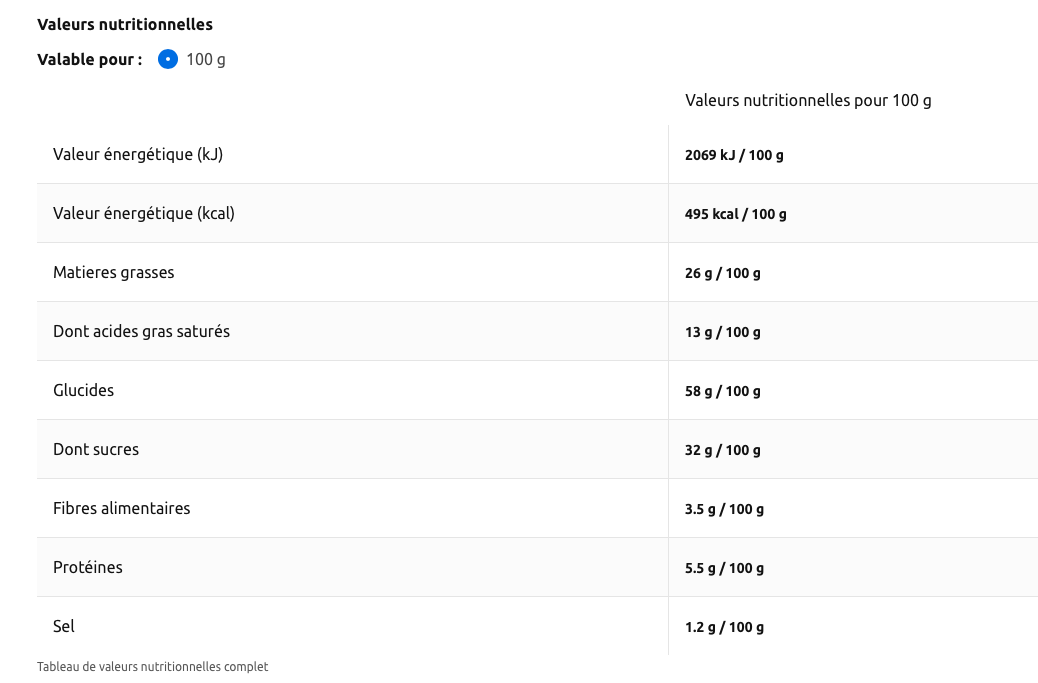Select the Fibres alimentaires row label
This screenshot has height=683, width=1038.
tap(122, 508)
